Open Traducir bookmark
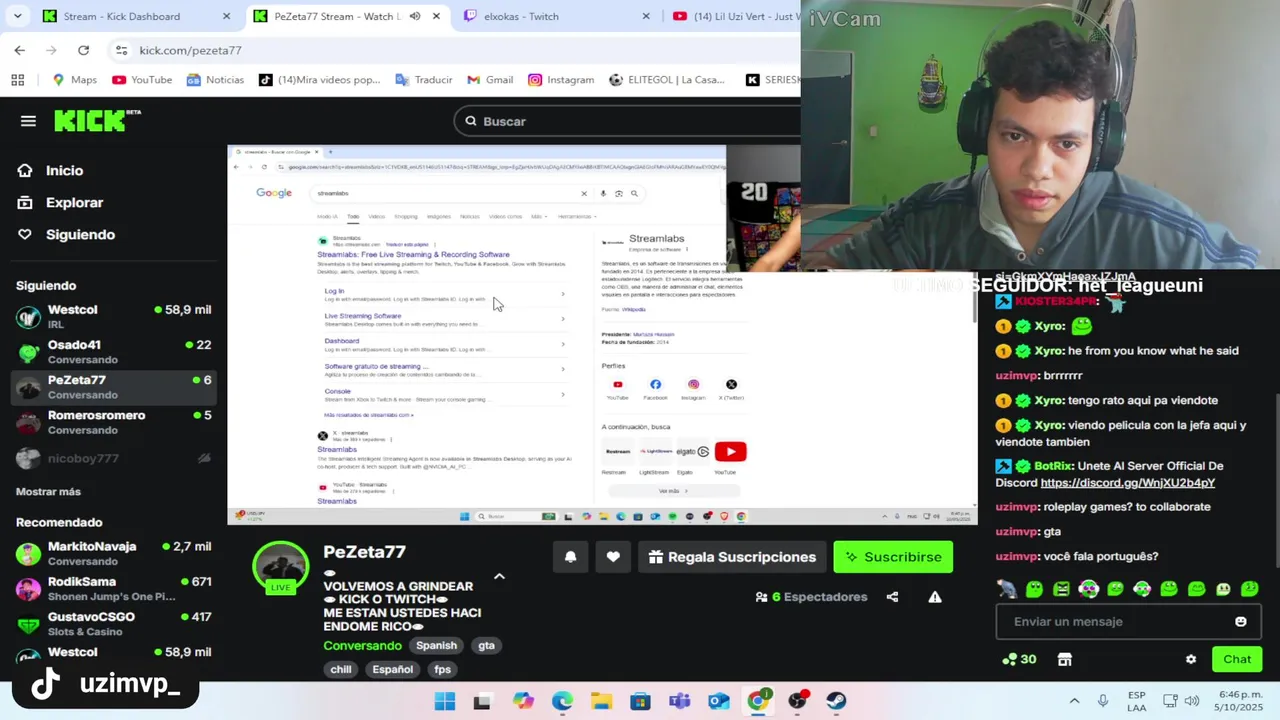This screenshot has height=720, width=1280. (x=424, y=80)
